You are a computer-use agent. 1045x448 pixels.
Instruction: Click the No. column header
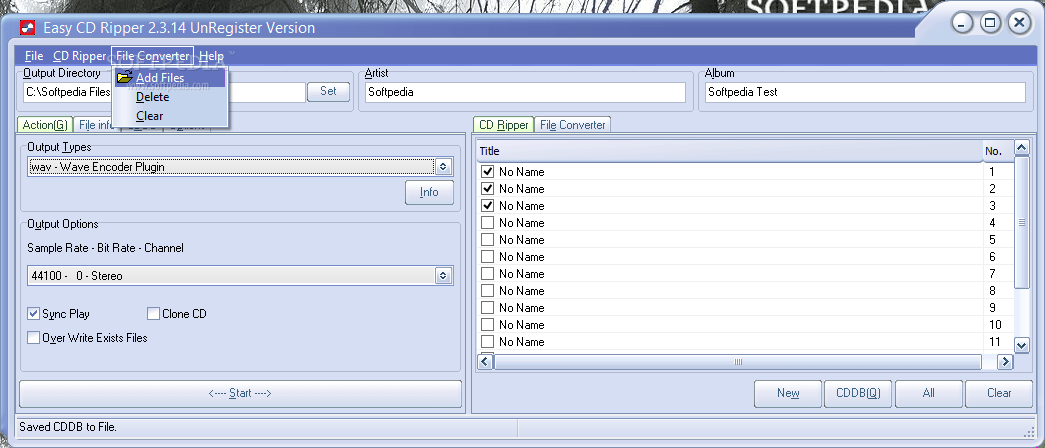[998, 151]
